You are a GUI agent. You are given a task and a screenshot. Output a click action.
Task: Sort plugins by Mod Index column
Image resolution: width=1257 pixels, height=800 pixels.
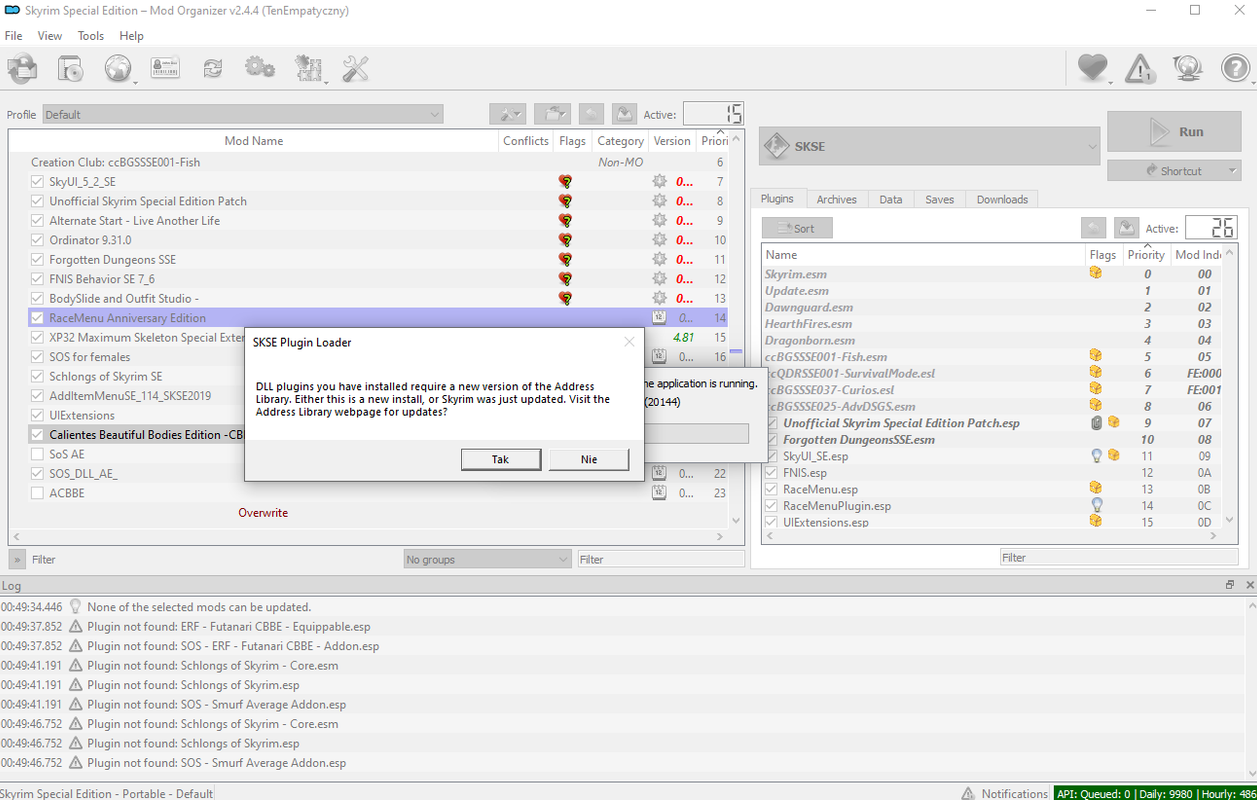click(1200, 255)
